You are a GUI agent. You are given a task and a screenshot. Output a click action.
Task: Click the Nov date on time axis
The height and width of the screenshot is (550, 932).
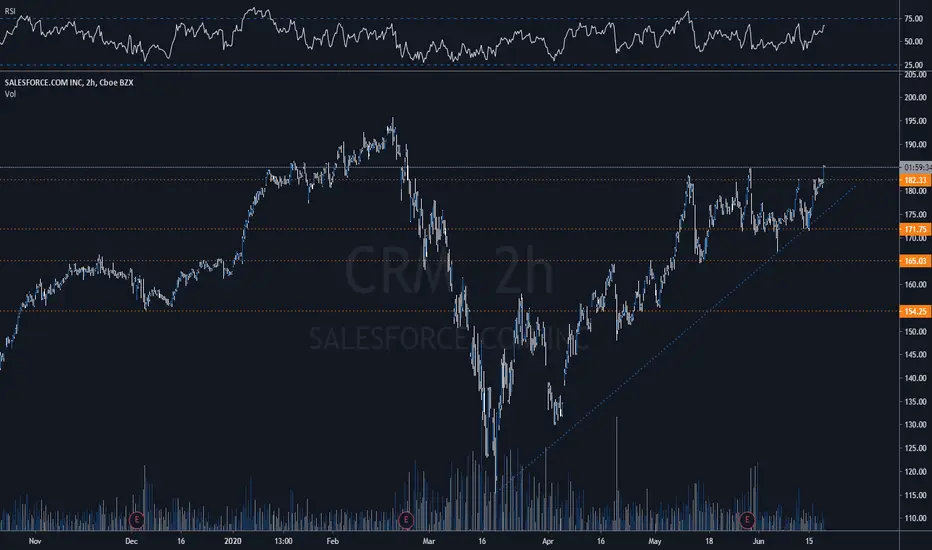[34, 541]
